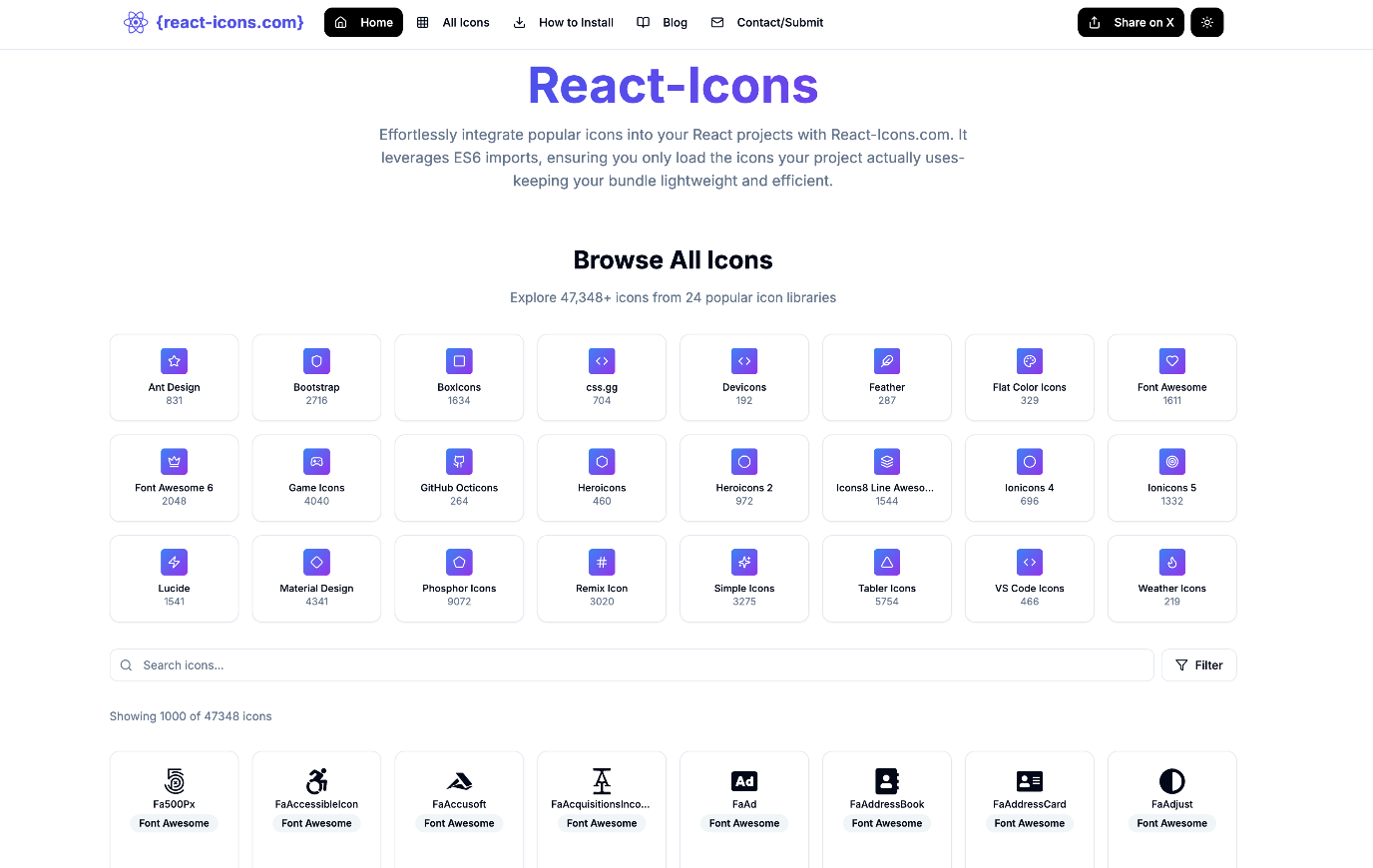Open the Icons8 Line Awesome layers icon
The width and height of the screenshot is (1373, 868).
click(x=887, y=462)
